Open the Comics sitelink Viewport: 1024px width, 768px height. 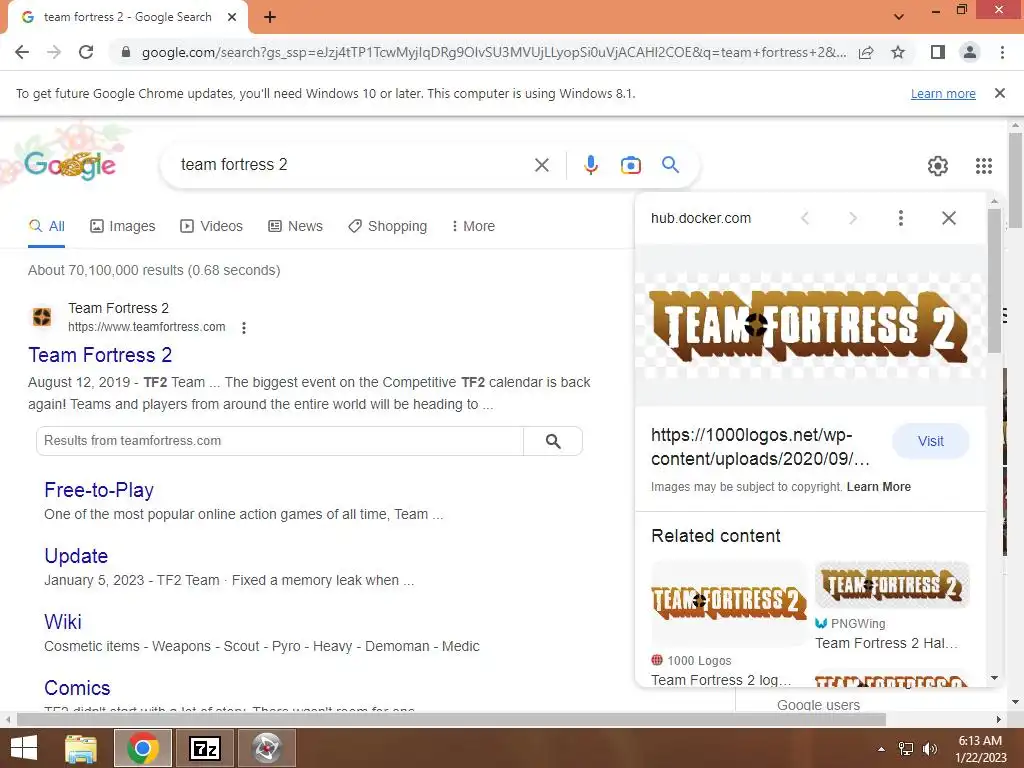click(x=77, y=688)
